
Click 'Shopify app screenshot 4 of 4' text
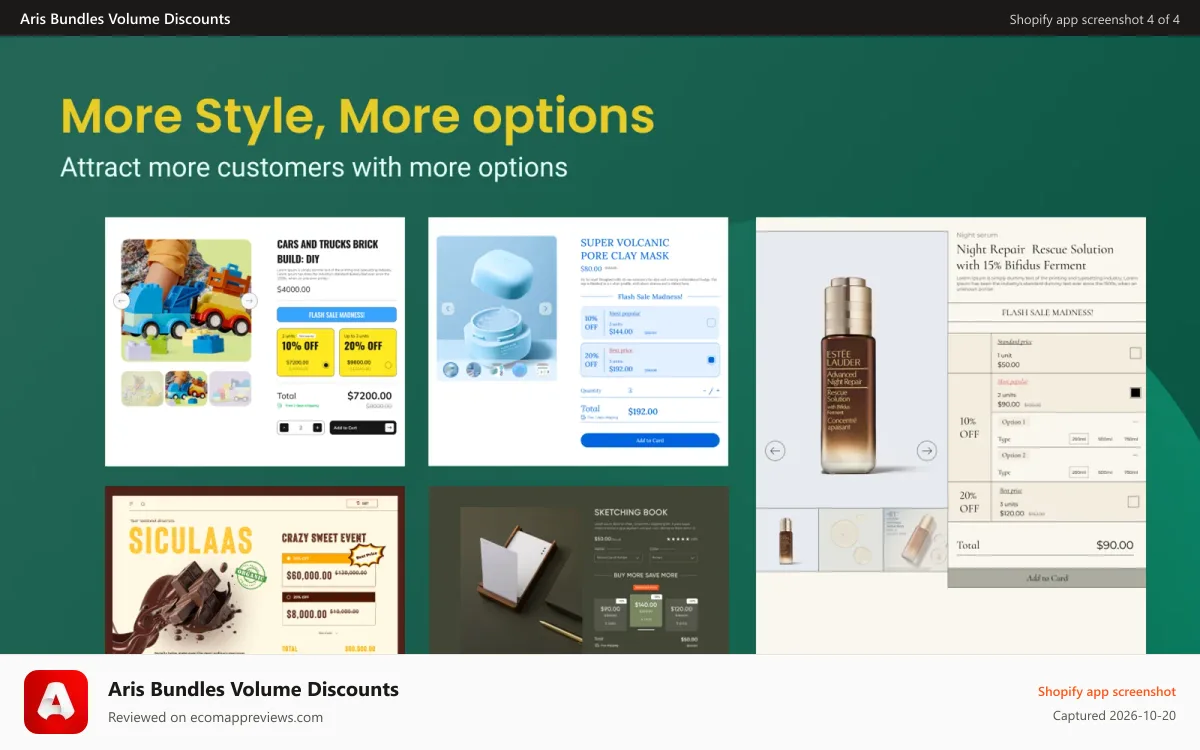(1094, 19)
